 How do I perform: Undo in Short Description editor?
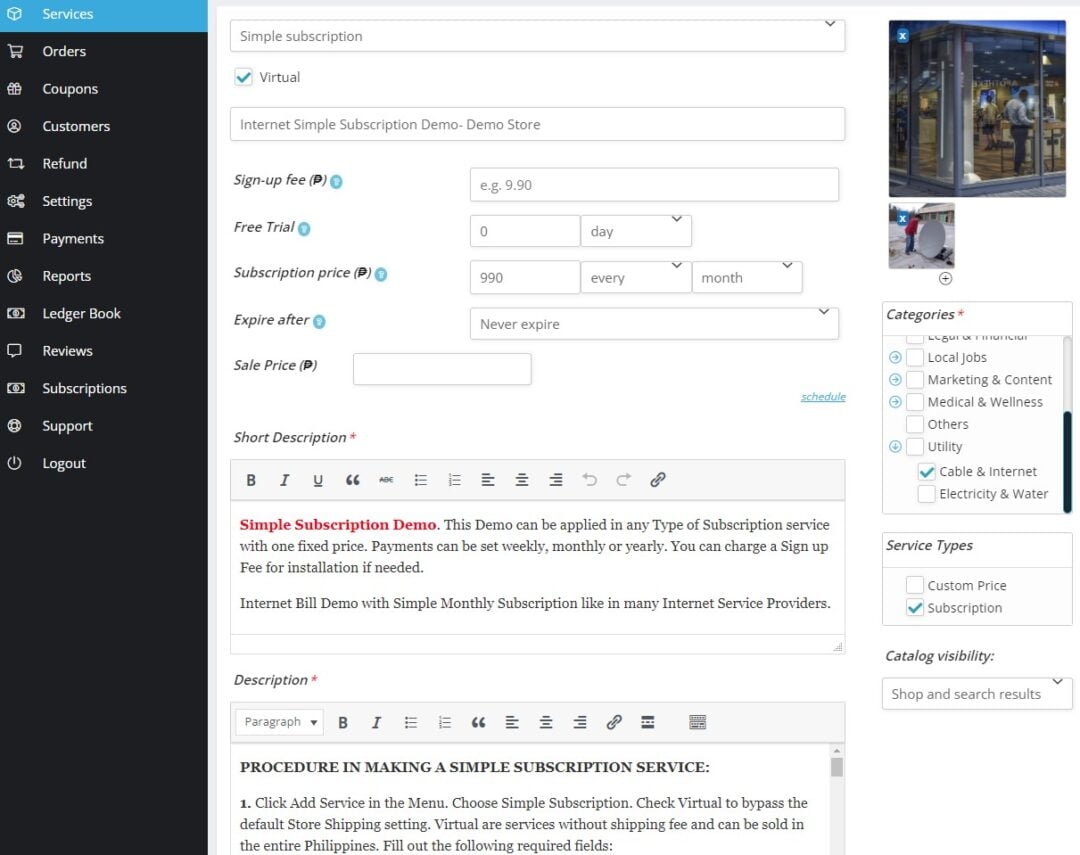click(x=590, y=480)
